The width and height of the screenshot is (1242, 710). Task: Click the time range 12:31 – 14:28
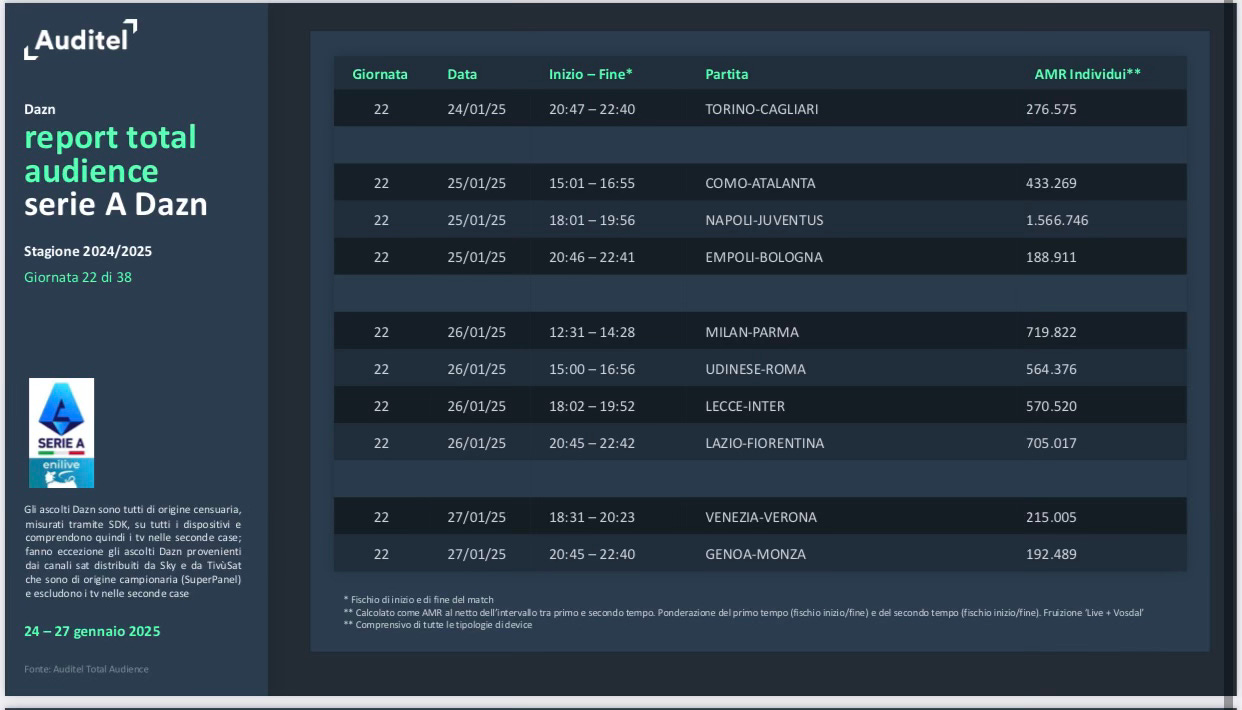592,332
